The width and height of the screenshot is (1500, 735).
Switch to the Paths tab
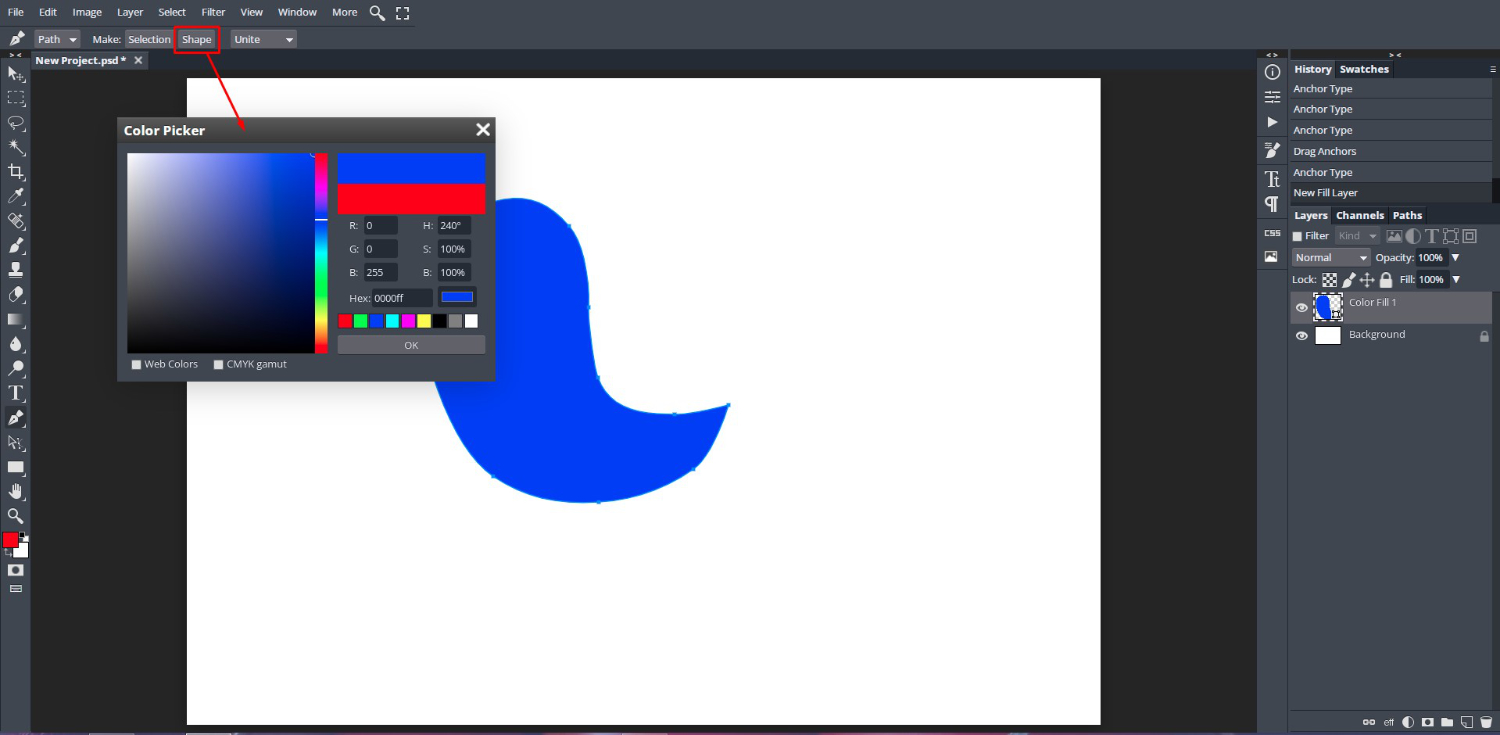(x=1407, y=215)
